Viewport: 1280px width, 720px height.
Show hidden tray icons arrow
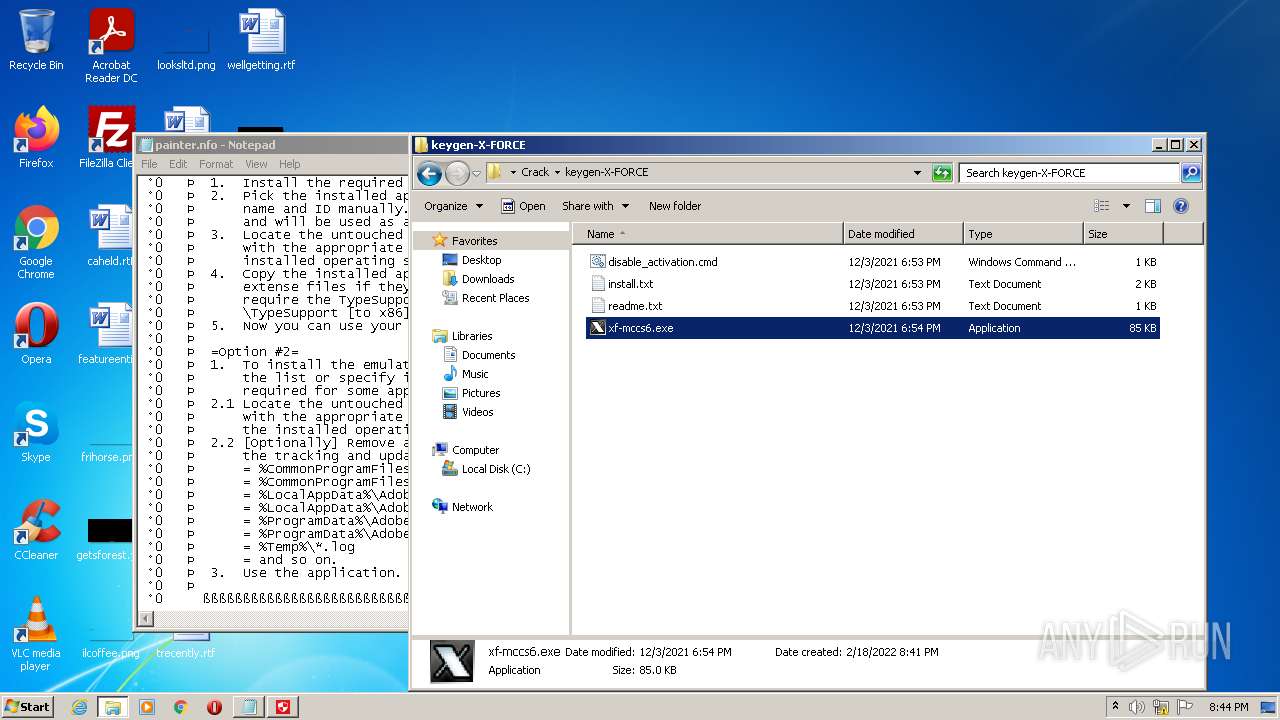(1115, 707)
